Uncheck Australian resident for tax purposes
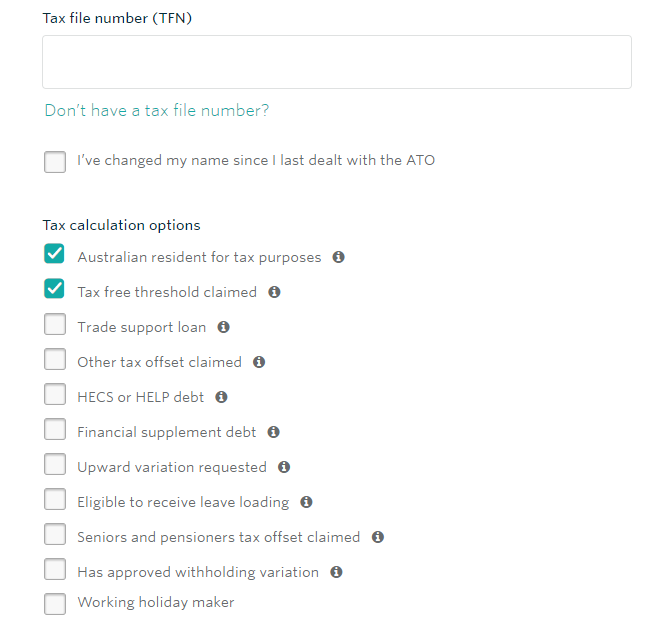Screen dimensions: 666x617 pos(54,254)
